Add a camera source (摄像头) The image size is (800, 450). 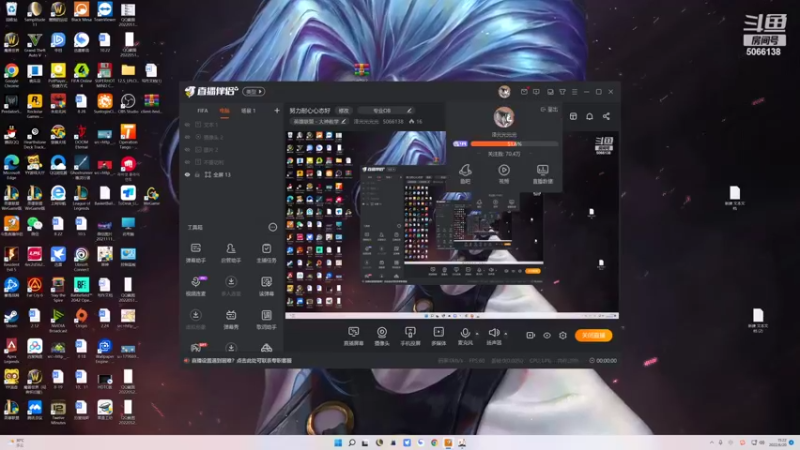[382, 336]
